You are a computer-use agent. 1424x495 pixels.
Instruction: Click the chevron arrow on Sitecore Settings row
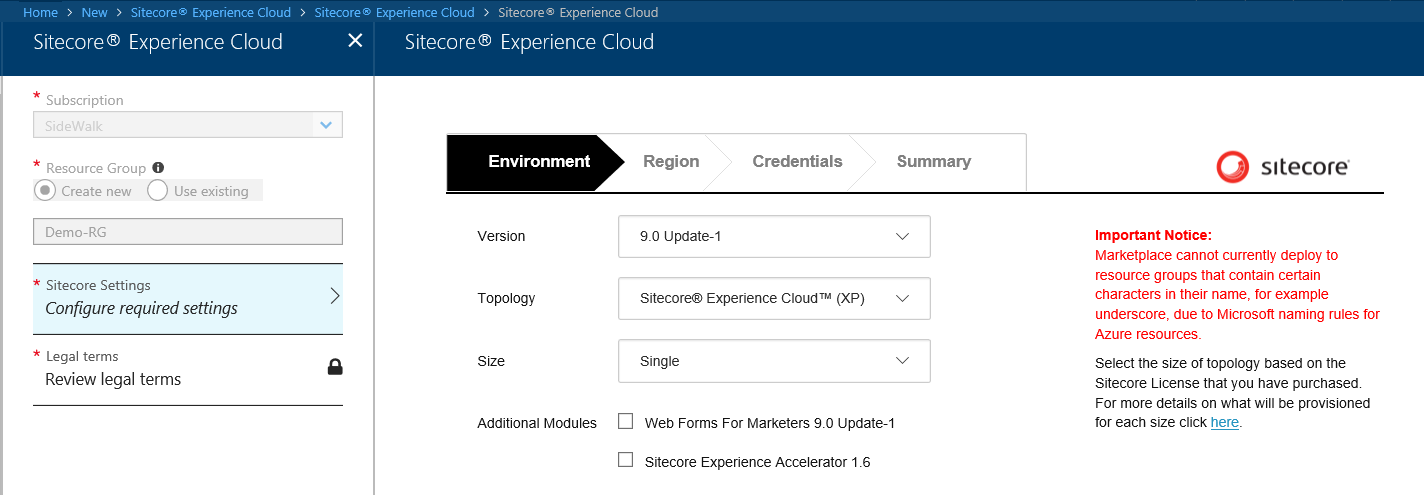pyautogui.click(x=334, y=296)
